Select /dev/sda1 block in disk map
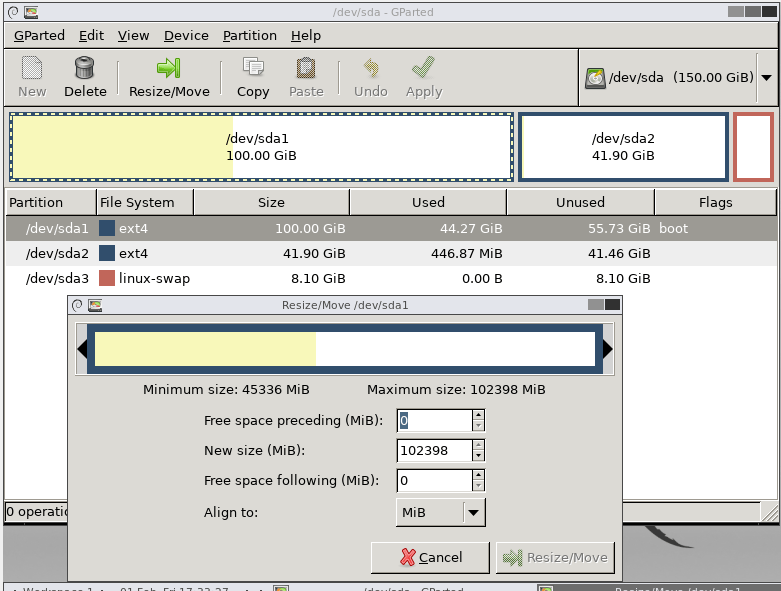 coord(261,147)
